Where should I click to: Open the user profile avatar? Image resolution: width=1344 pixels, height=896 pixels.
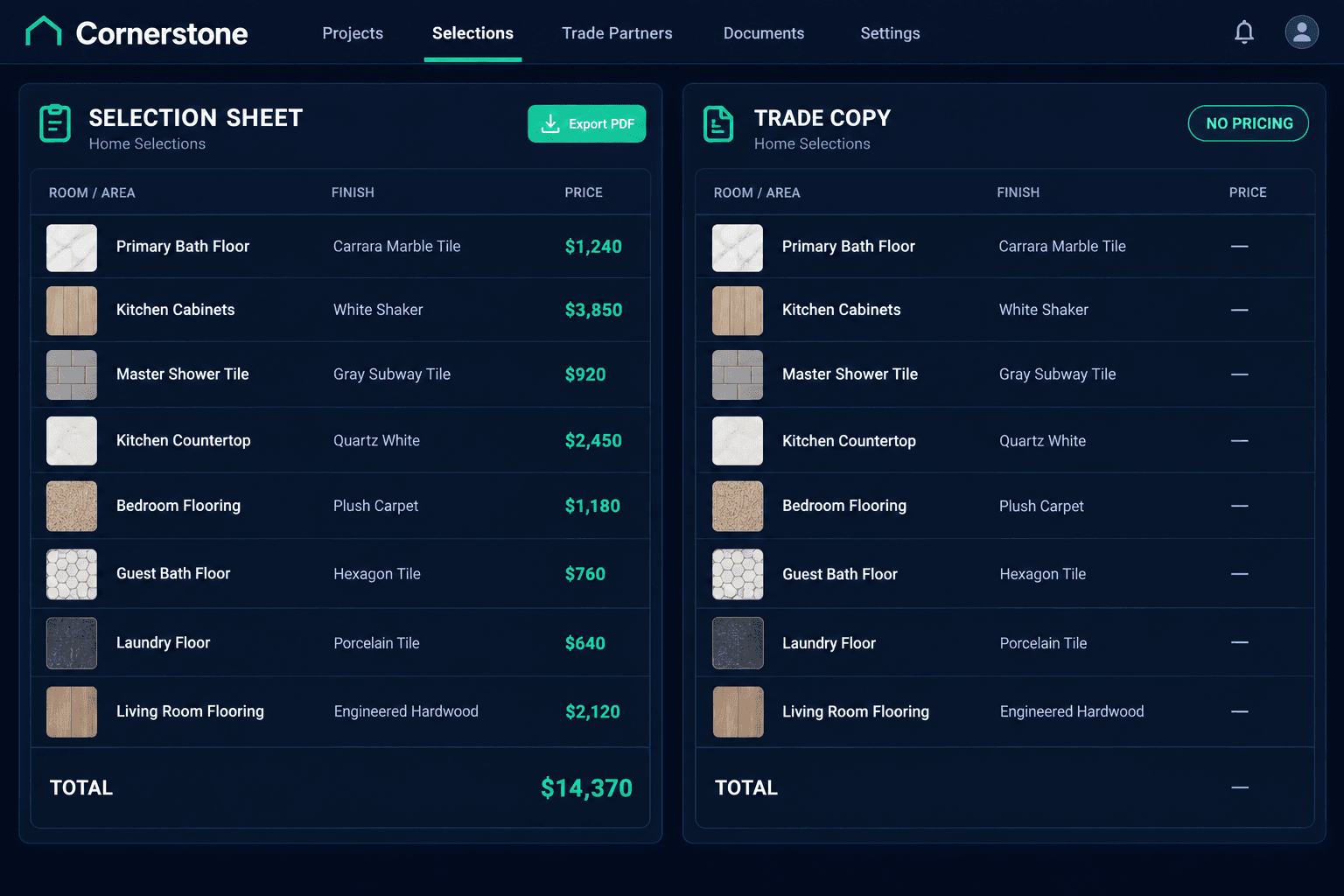(1302, 32)
